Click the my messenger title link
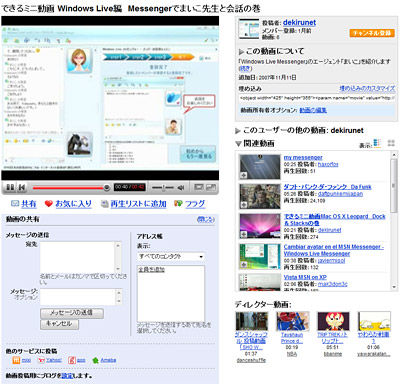 (x=303, y=157)
